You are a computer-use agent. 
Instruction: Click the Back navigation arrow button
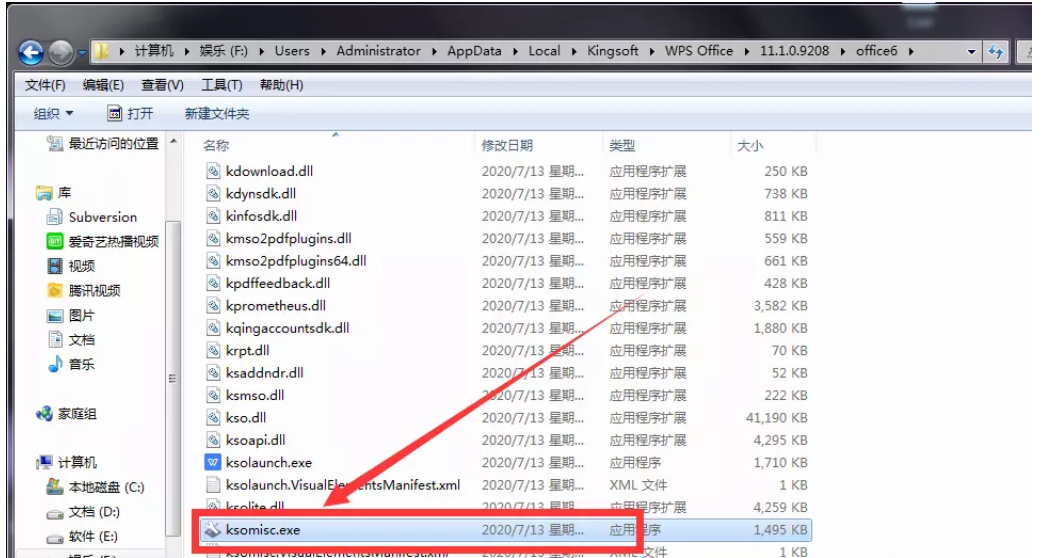(31, 52)
